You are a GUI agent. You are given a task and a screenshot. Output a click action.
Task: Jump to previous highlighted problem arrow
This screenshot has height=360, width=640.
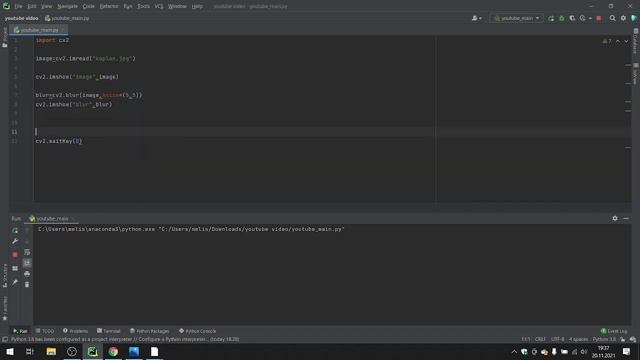pos(618,41)
